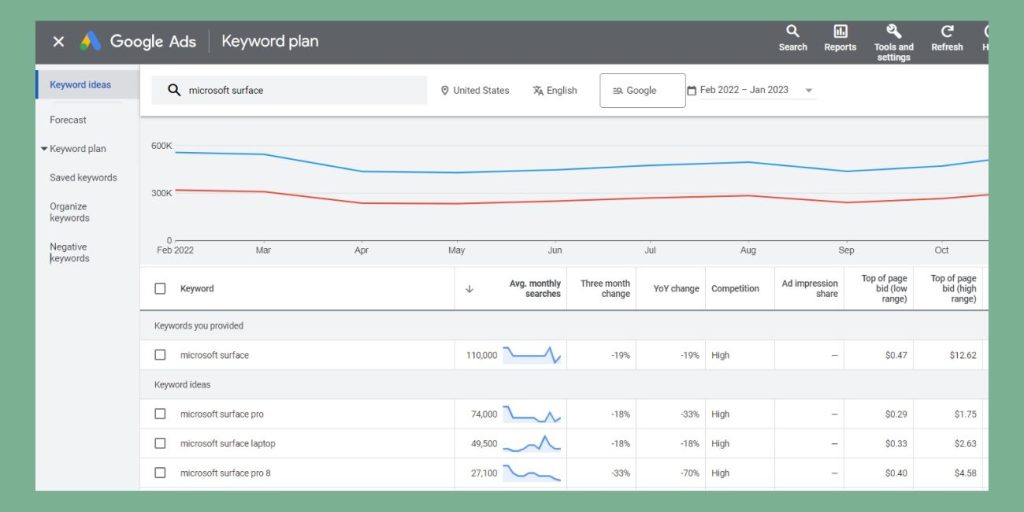Click the 'Keyword ideas' table section label

coord(182,385)
